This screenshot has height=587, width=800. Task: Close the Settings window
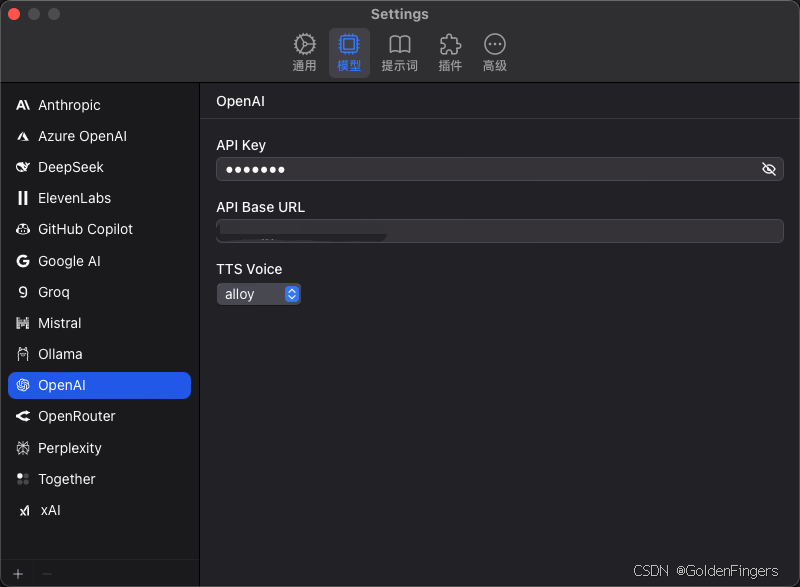coord(14,14)
